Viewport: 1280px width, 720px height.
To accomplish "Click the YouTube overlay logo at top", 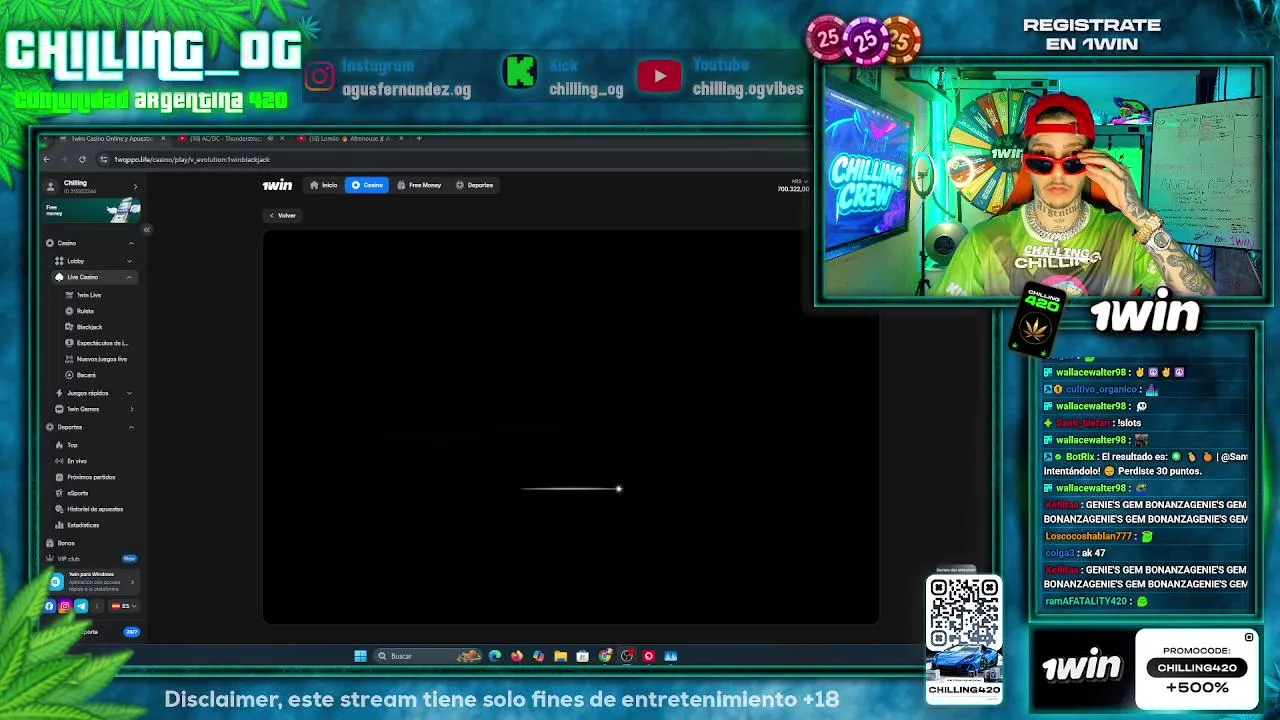I will click(x=659, y=76).
